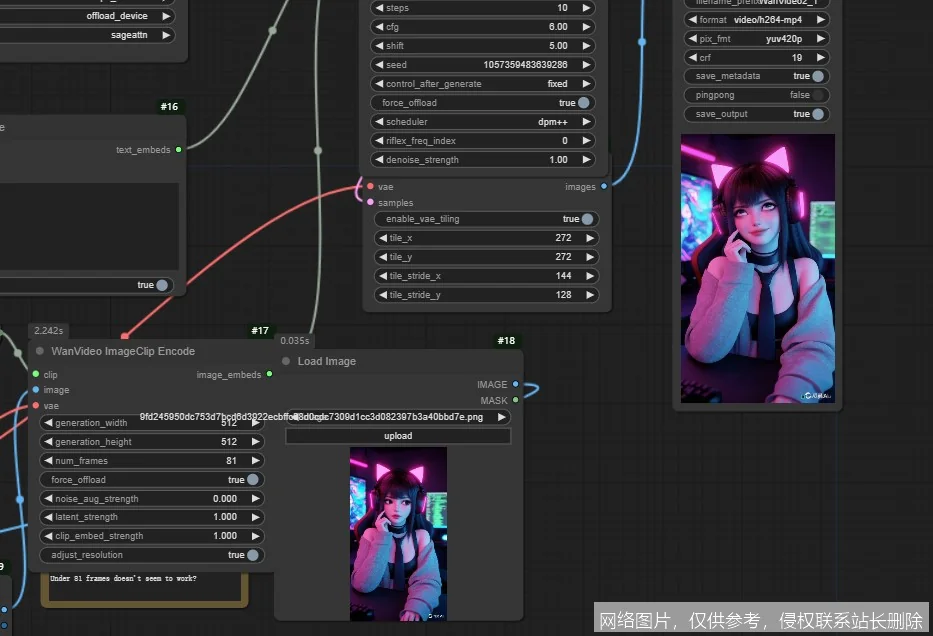The image size is (933, 636).
Task: Enable the pingpong toggle
Action: coord(818,95)
